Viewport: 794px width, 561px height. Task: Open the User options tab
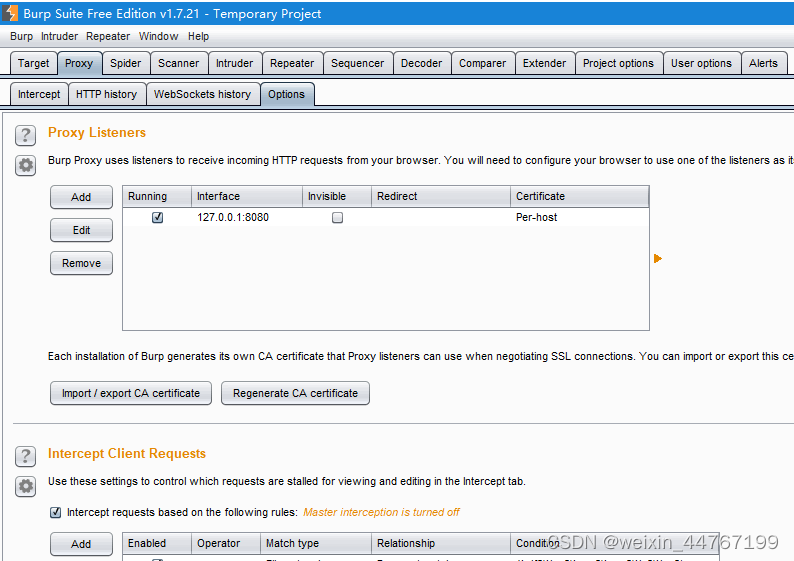[701, 63]
